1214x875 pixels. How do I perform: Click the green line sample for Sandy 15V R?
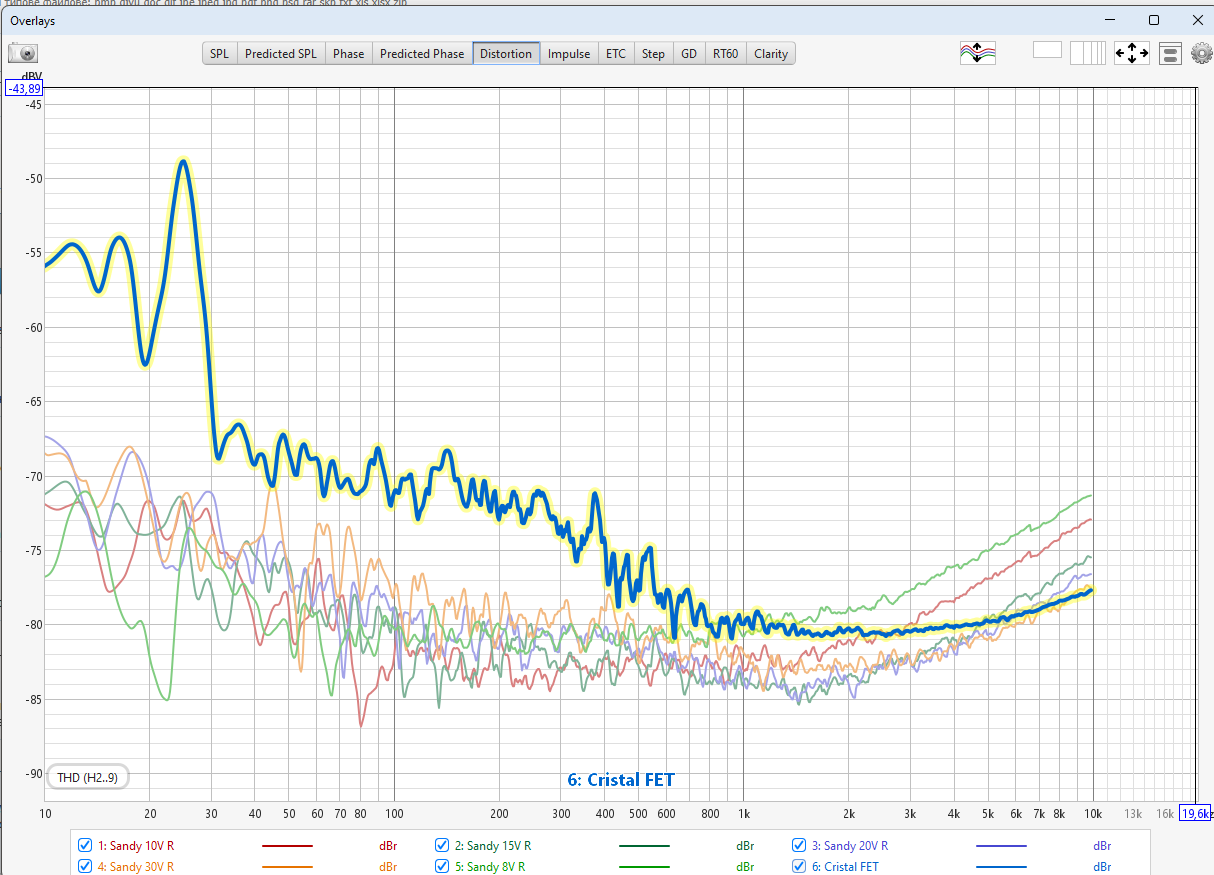pos(644,846)
